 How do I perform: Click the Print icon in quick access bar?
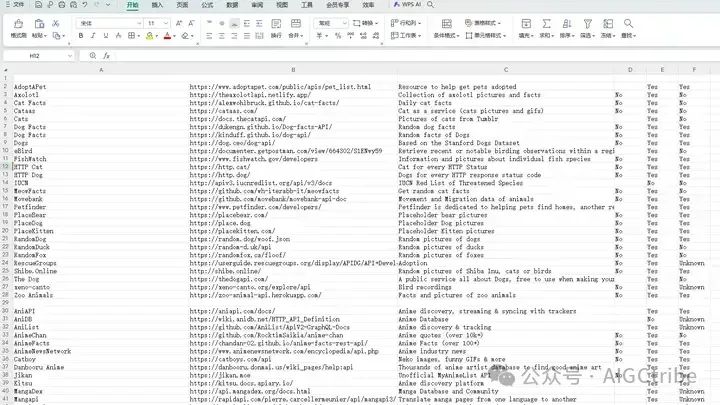pyautogui.click(x=62, y=5)
